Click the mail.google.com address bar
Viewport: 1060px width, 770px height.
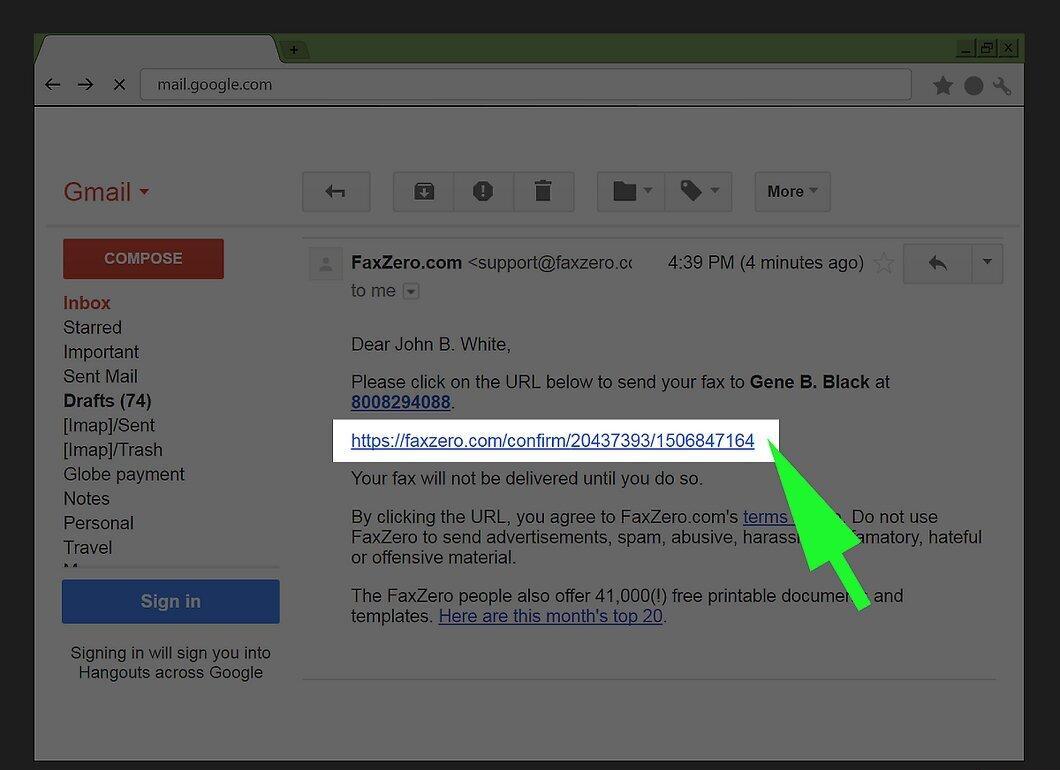[x=525, y=85]
